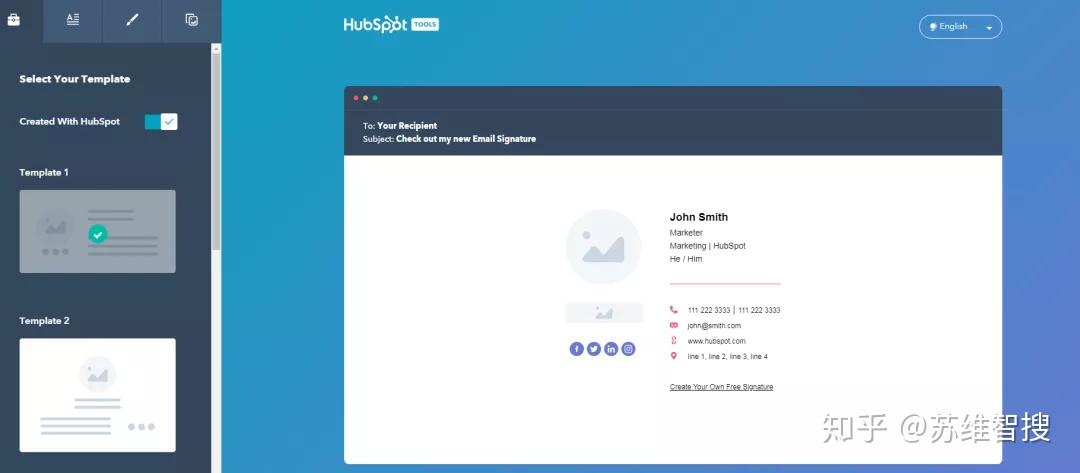Screen dimensions: 1080x473
Task: Click the Marketing | HubSpot text
Action: click(707, 246)
